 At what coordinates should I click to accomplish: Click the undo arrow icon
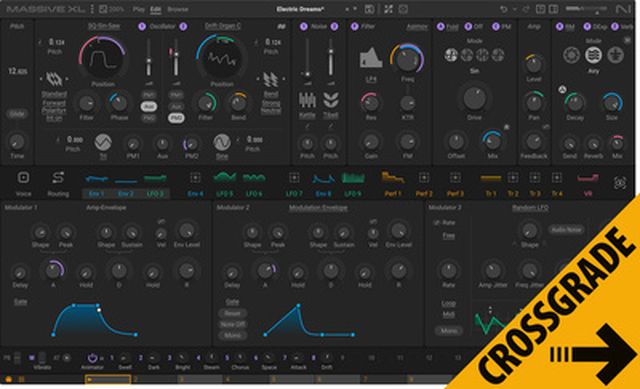click(x=504, y=9)
